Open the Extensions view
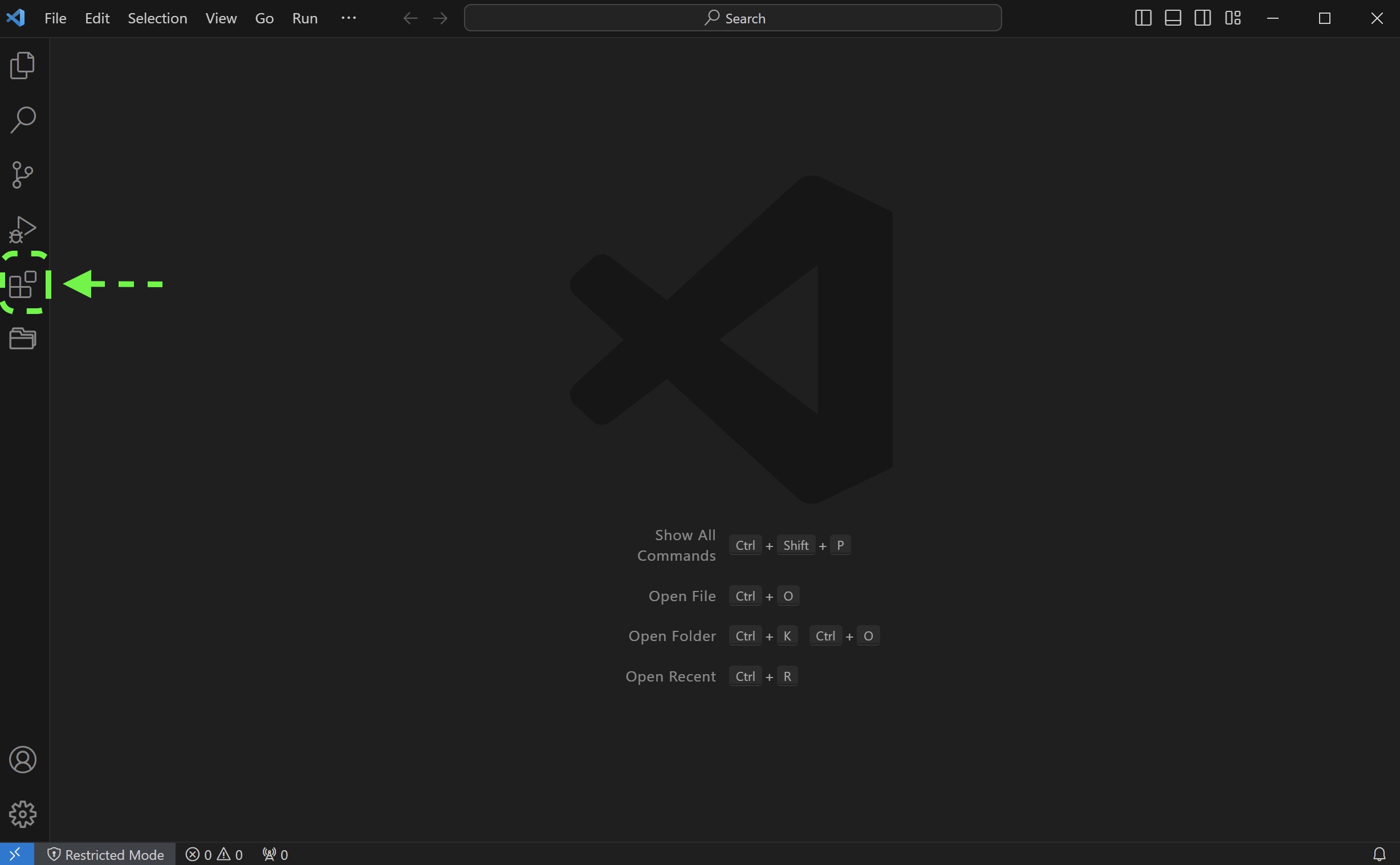Screen dimensions: 1400x865 tap(23, 284)
